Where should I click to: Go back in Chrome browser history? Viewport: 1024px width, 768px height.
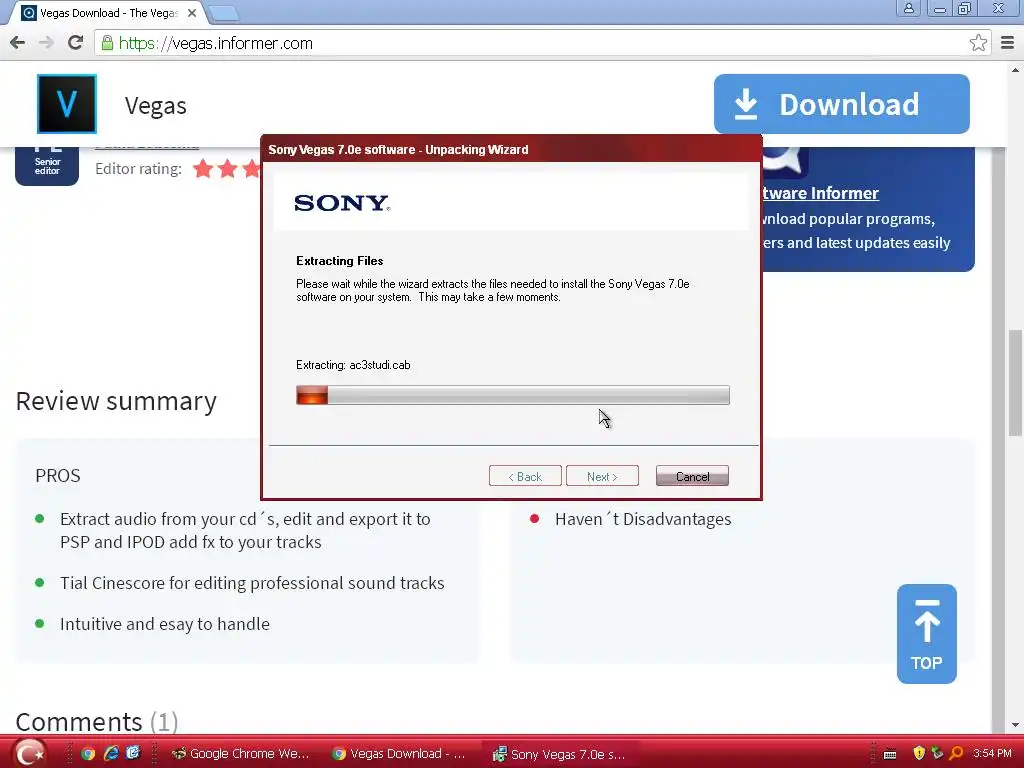coord(18,43)
